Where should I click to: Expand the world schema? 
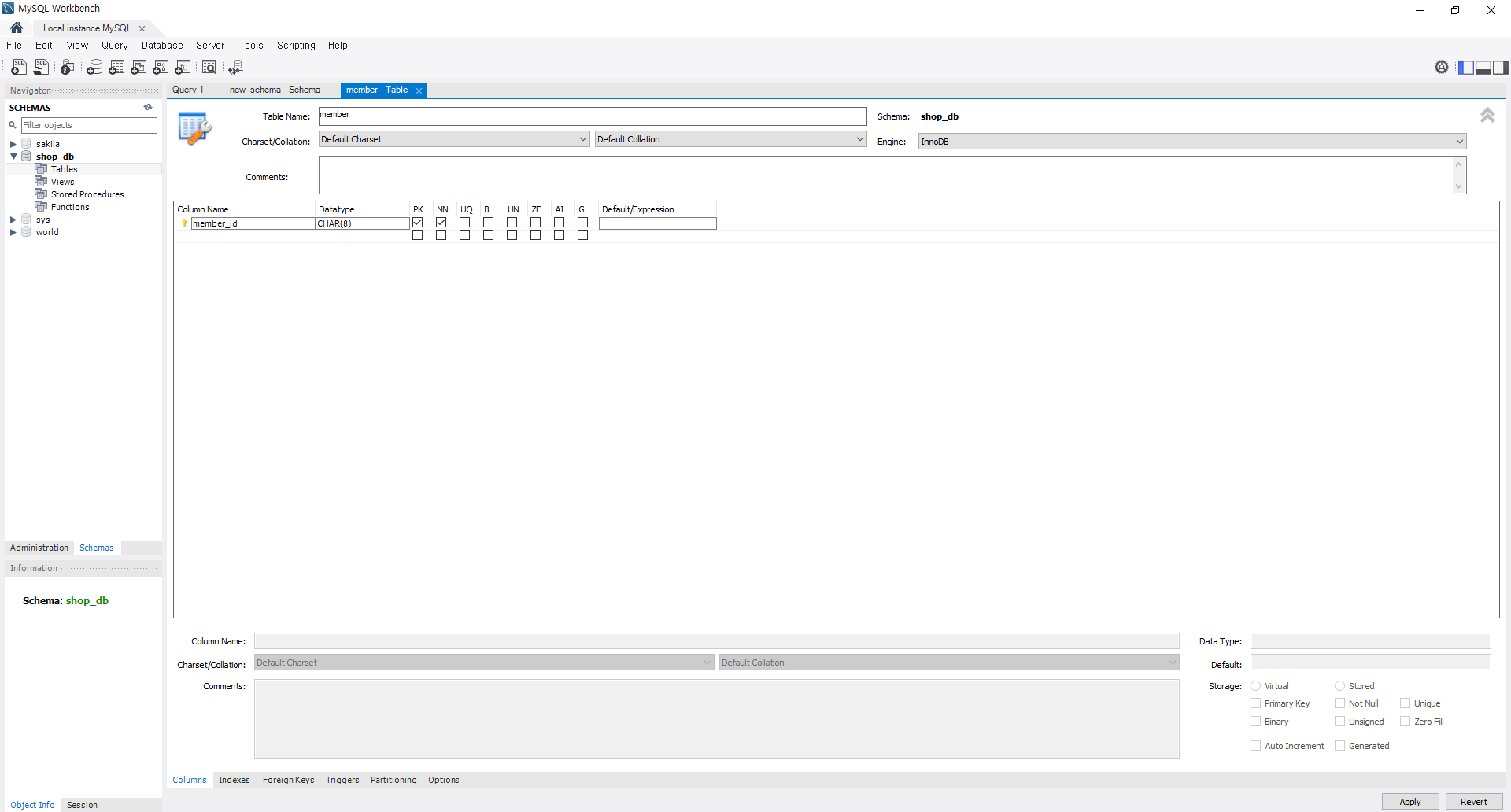click(x=13, y=232)
